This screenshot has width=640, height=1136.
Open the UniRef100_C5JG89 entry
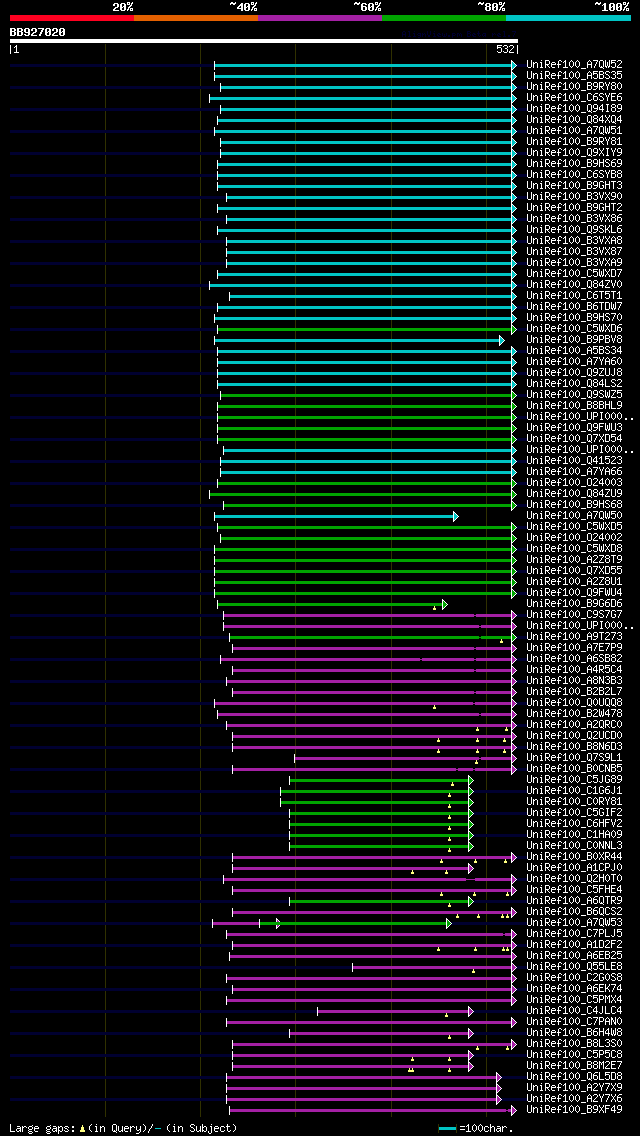coord(574,780)
